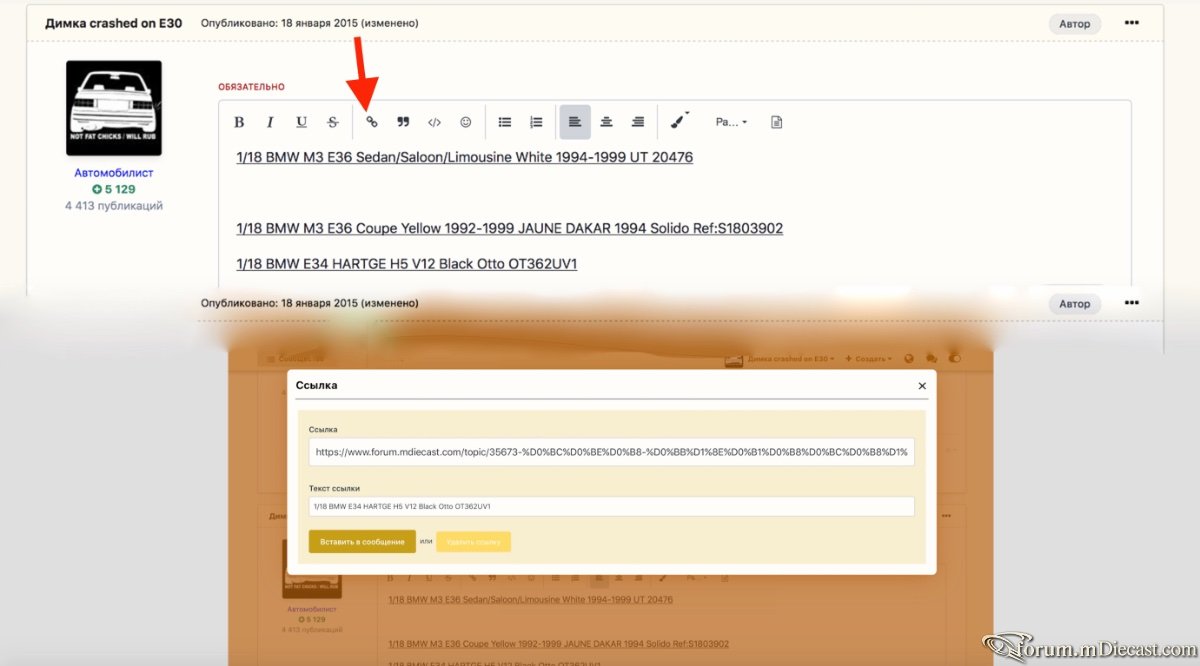Insert a quote block
Viewport: 1200px width, 666px height.
(403, 122)
